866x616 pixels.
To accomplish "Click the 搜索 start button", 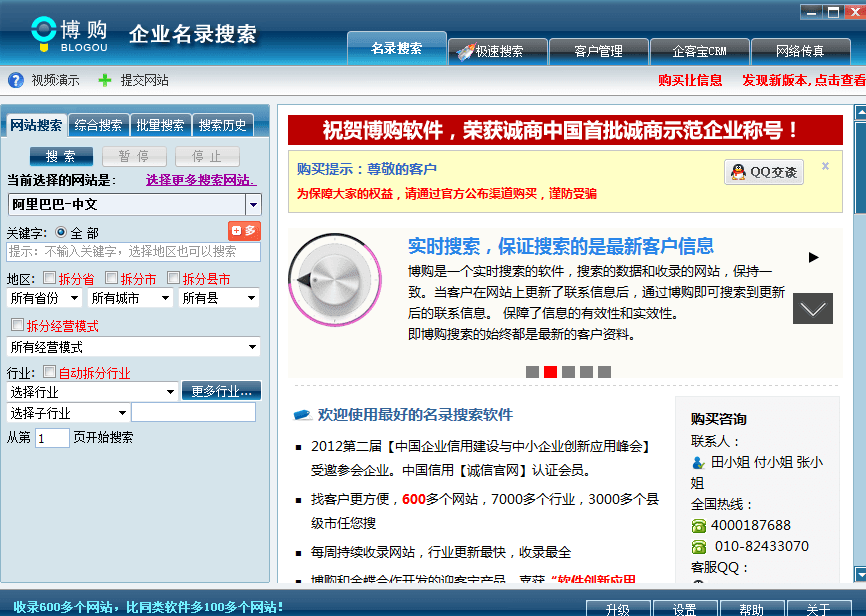I will click(x=61, y=156).
